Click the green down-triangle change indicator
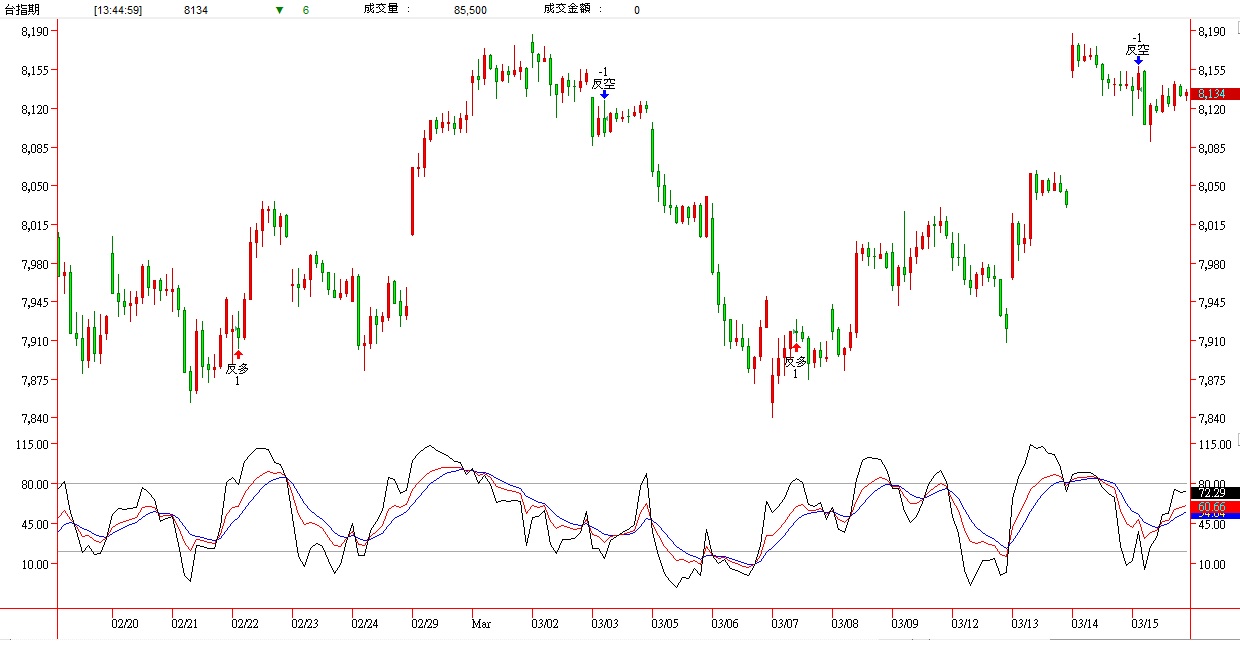This screenshot has width=1240, height=649. click(279, 10)
